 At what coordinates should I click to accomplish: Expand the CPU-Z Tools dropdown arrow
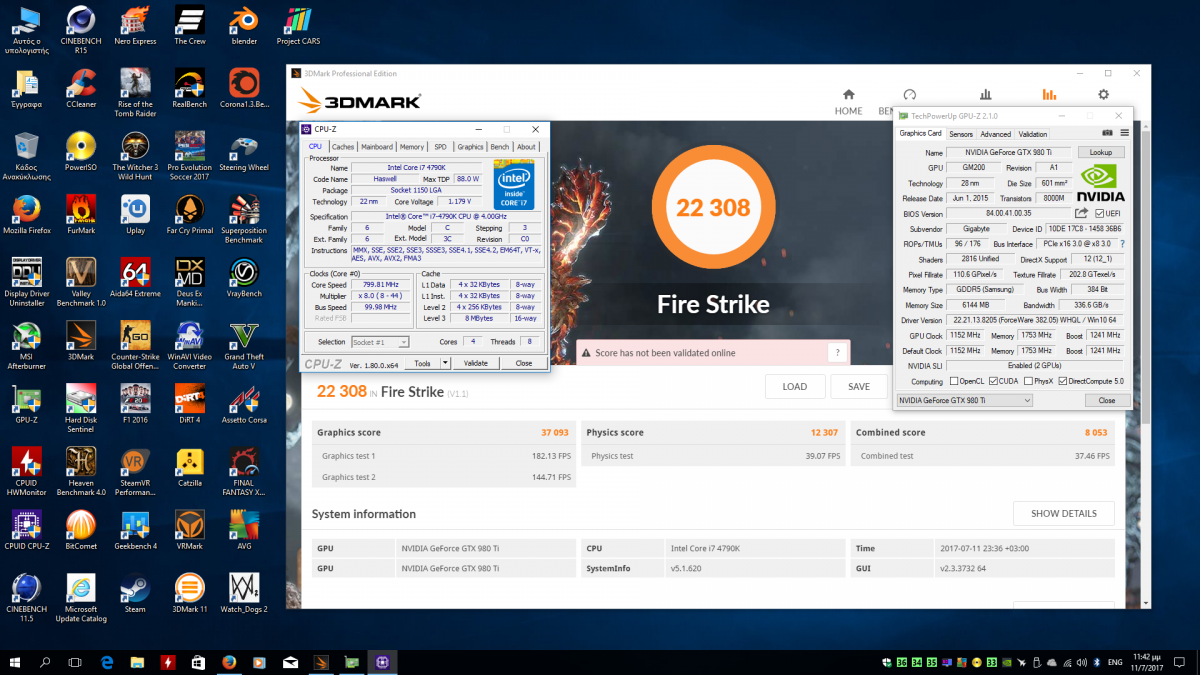click(x=446, y=363)
